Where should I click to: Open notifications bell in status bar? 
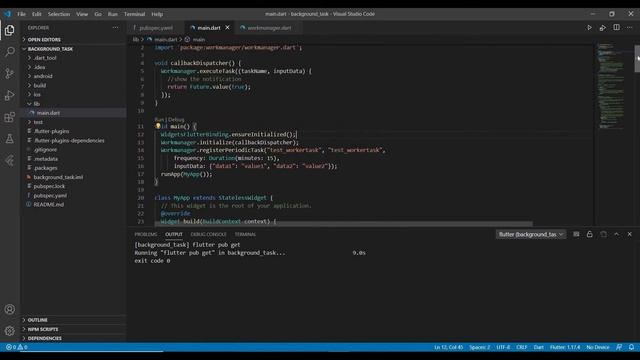[x=631, y=347]
